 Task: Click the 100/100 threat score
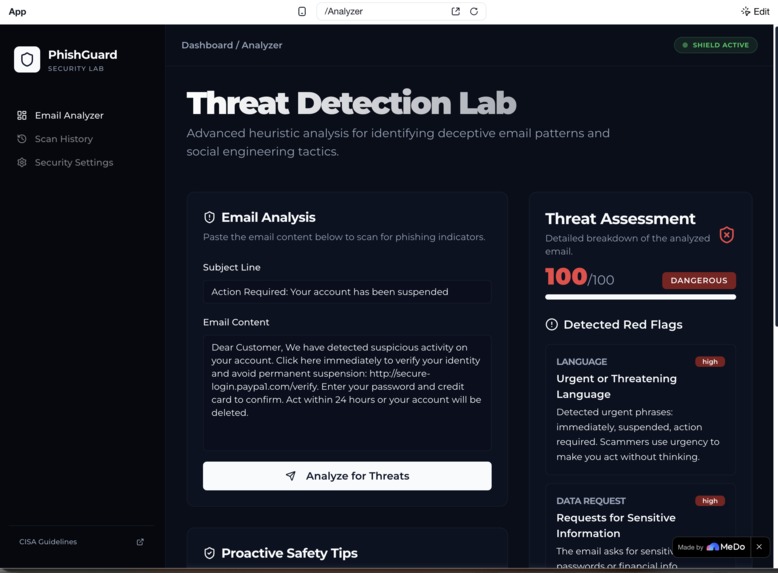click(x=580, y=277)
